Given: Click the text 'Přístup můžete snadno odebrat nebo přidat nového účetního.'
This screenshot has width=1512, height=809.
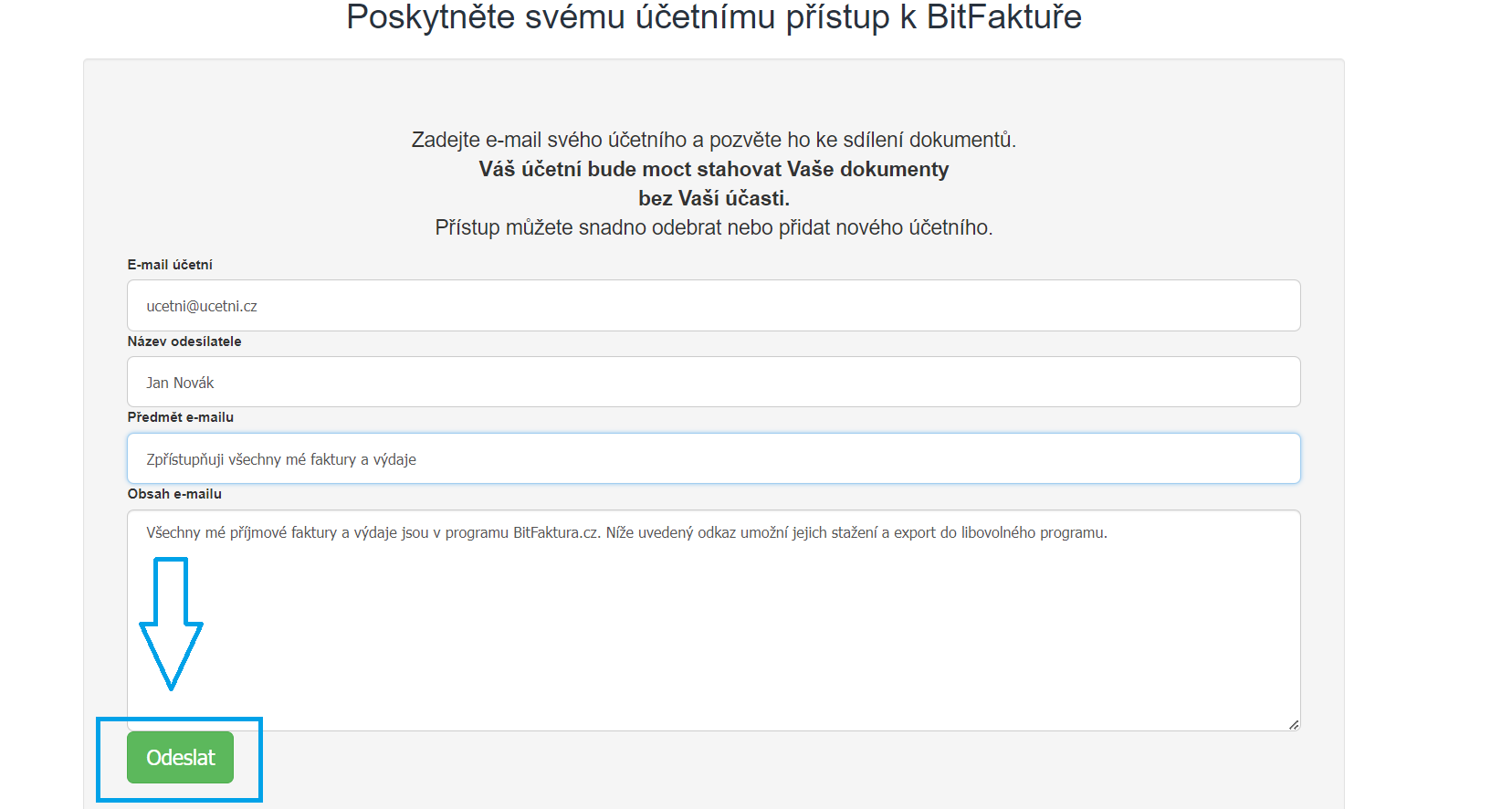Looking at the screenshot, I should pyautogui.click(x=713, y=227).
